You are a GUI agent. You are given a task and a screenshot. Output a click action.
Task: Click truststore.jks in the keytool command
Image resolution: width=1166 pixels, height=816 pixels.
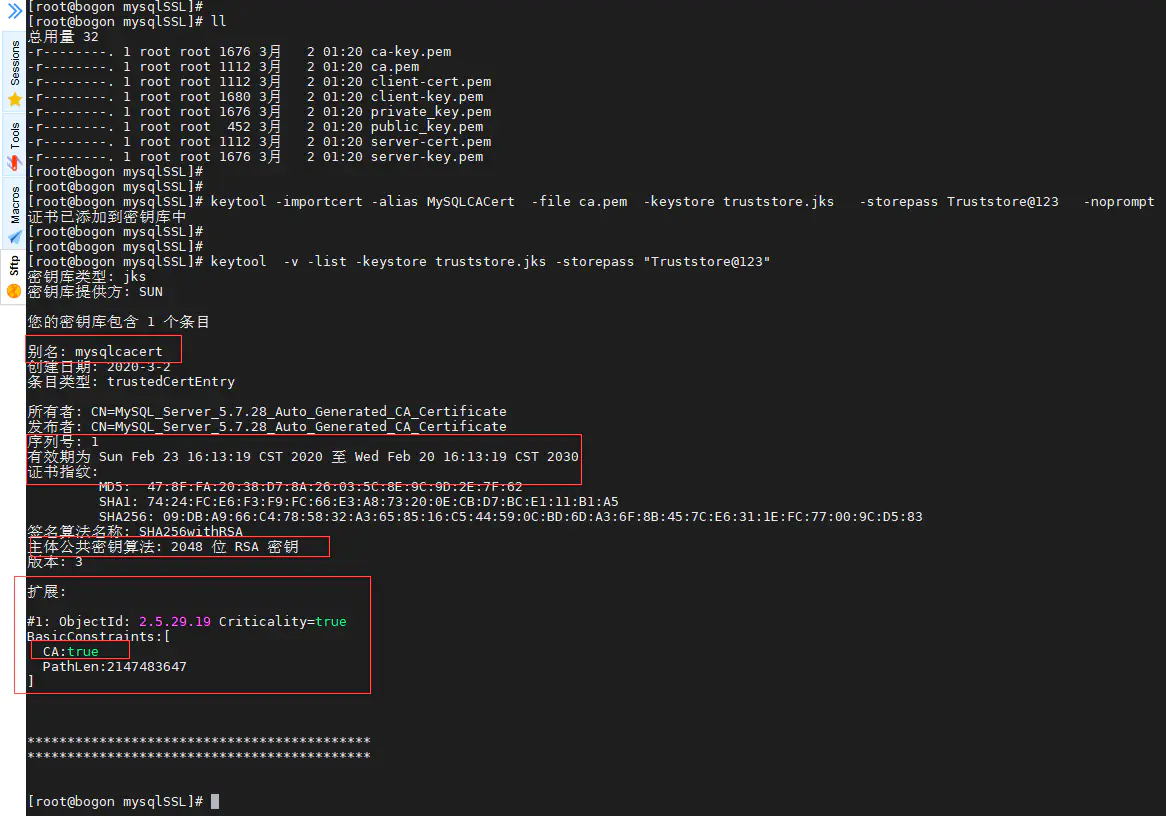click(x=779, y=201)
